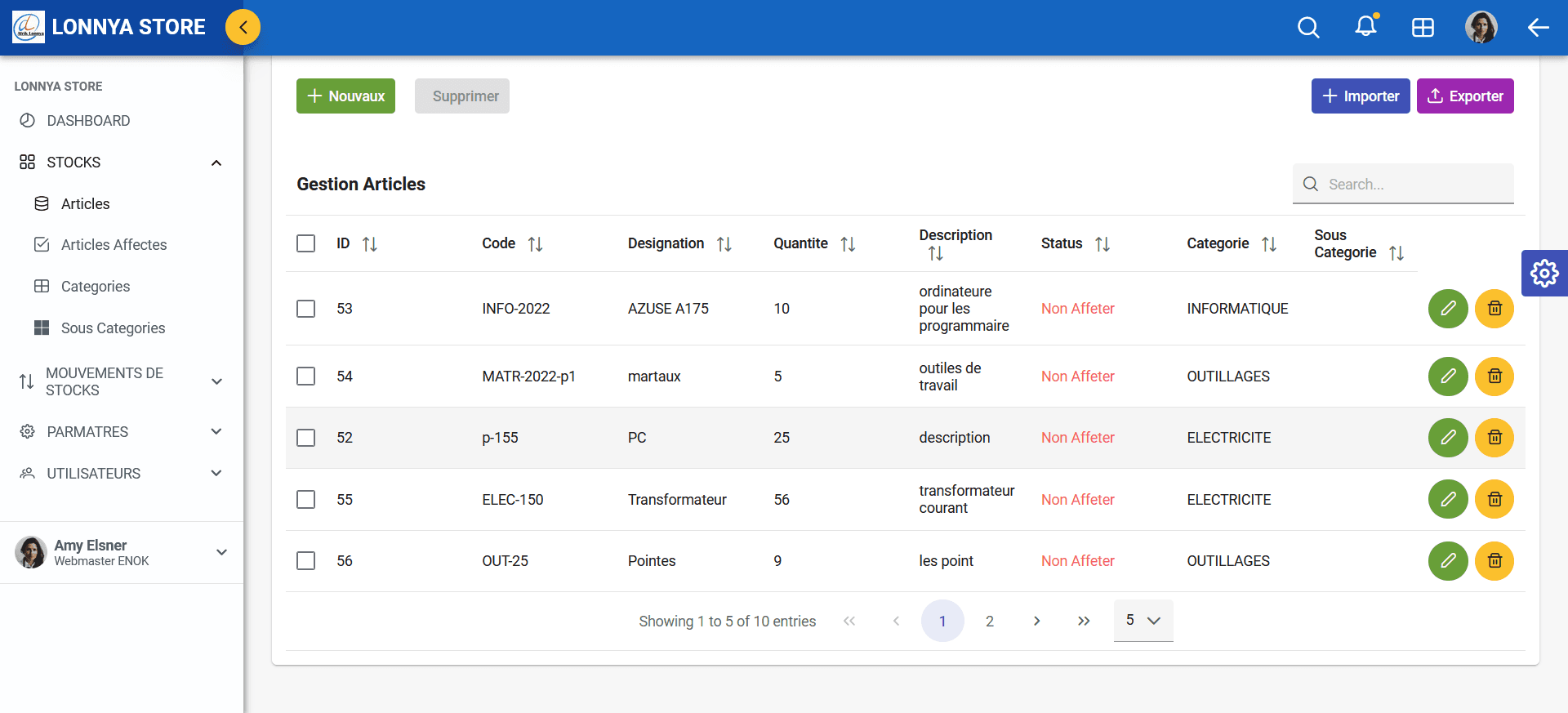Screen dimensions: 1568x713
Task: Expand the Amy Elsner profile chevron
Action: (x=221, y=552)
